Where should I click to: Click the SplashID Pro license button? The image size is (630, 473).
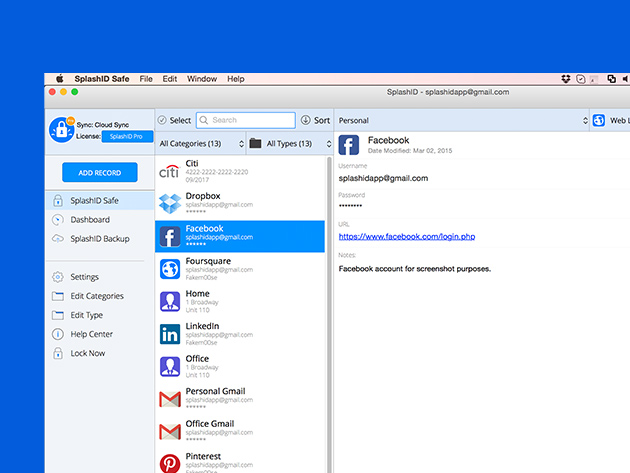(x=127, y=136)
